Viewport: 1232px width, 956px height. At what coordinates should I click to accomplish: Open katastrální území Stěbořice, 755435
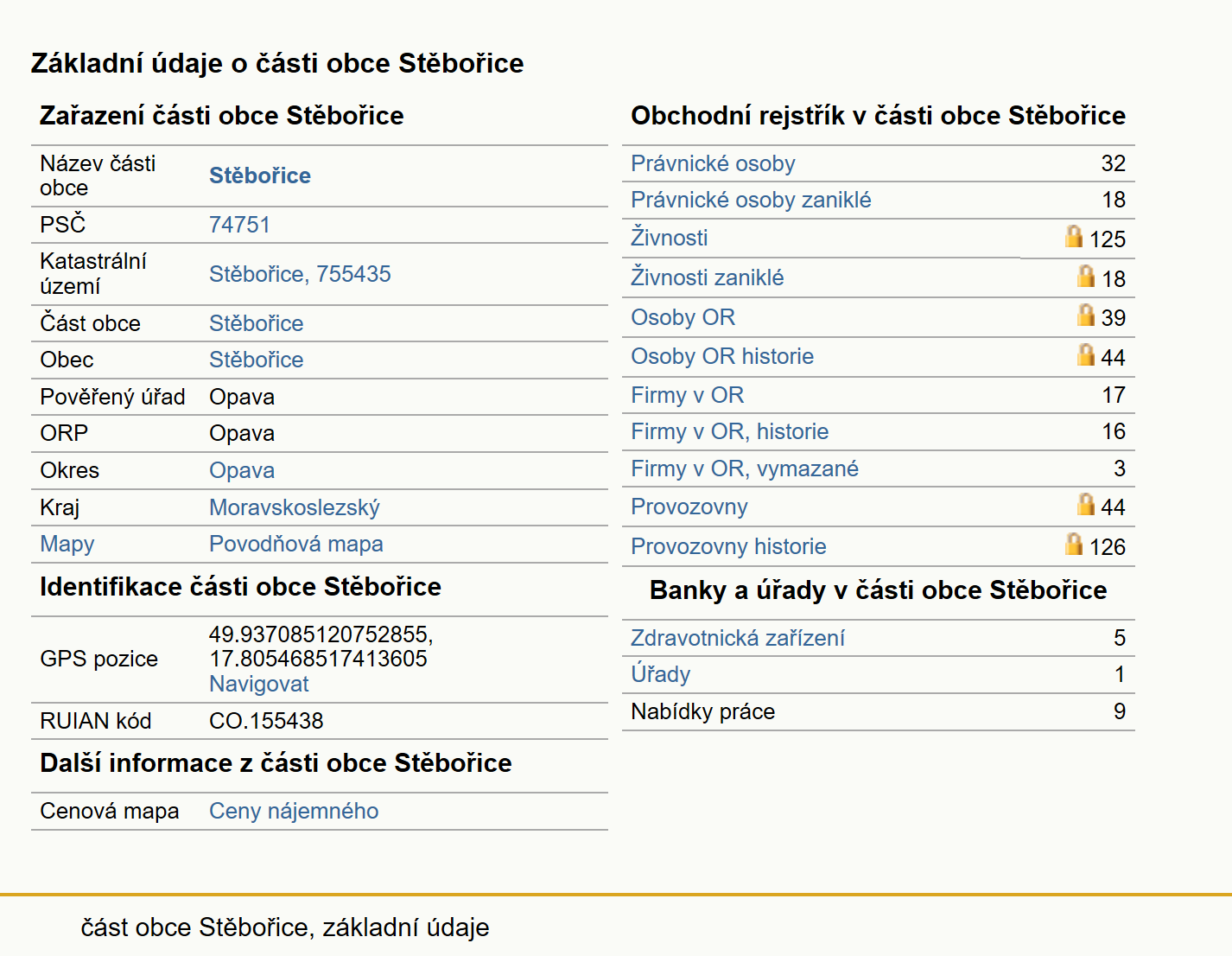(x=300, y=274)
